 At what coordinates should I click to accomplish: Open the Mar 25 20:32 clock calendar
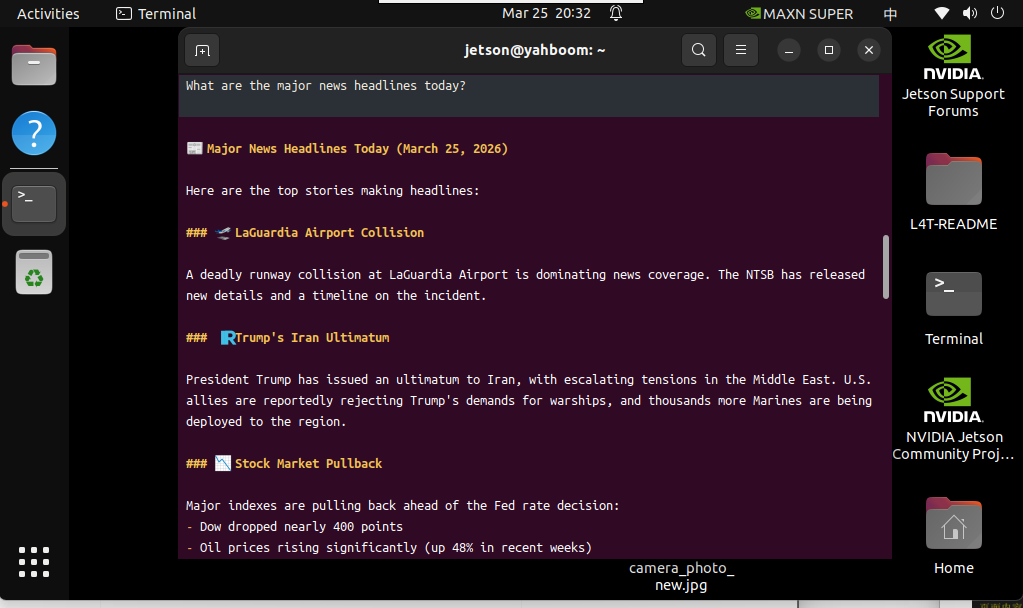tap(546, 13)
